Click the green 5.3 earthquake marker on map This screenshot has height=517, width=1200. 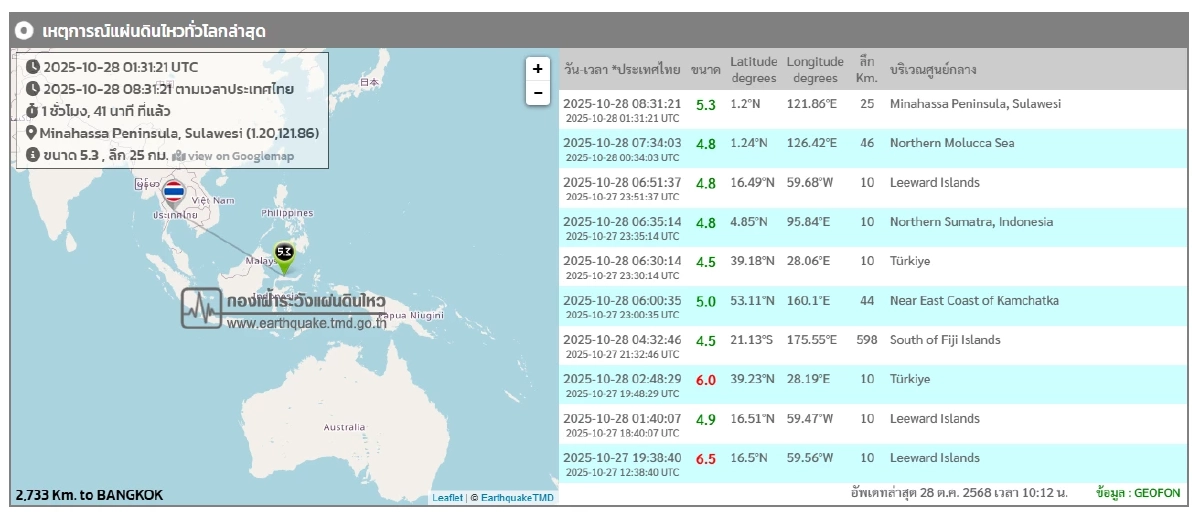pos(284,256)
